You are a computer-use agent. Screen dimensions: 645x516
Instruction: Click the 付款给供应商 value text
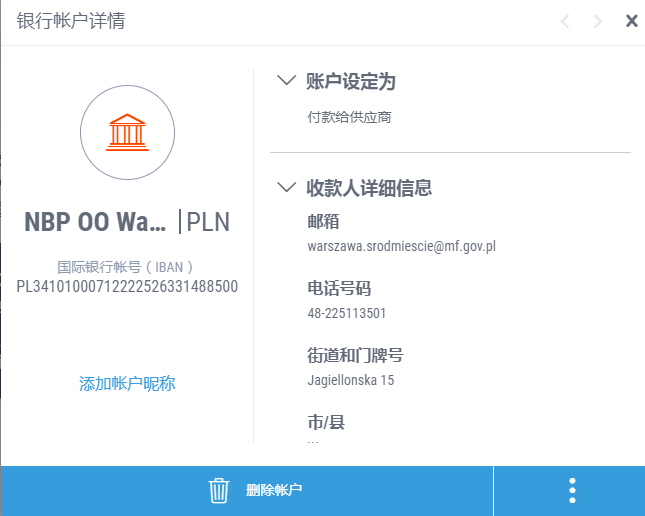pyautogui.click(x=349, y=117)
